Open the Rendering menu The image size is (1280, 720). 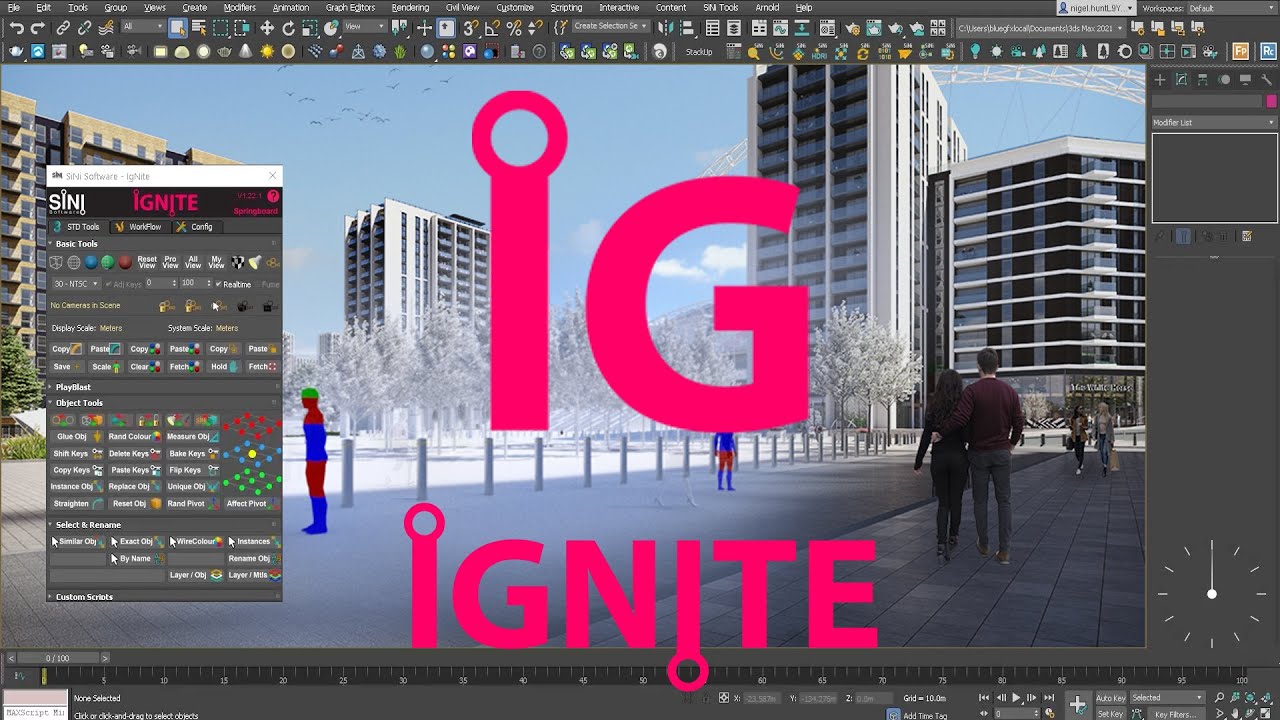(410, 7)
